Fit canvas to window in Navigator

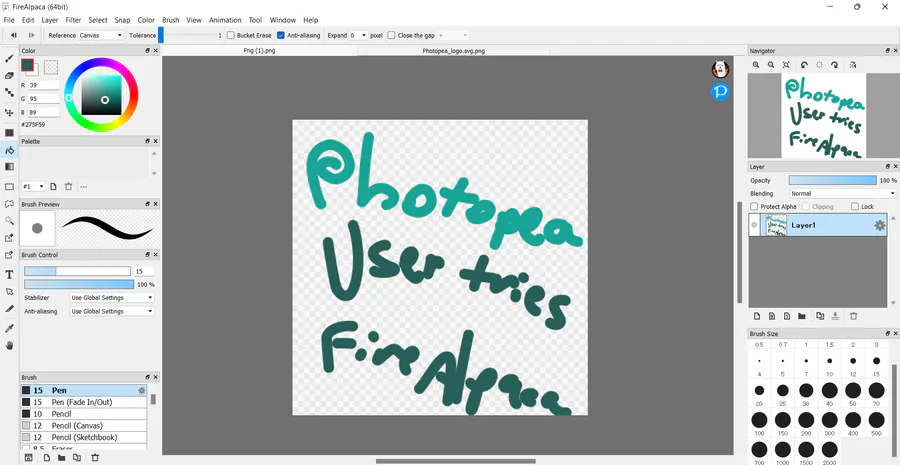point(786,65)
